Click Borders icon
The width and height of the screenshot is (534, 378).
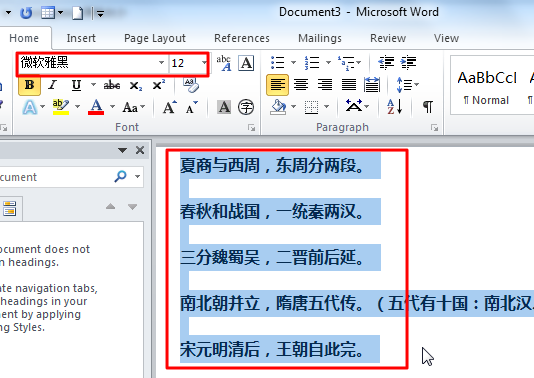click(311, 107)
